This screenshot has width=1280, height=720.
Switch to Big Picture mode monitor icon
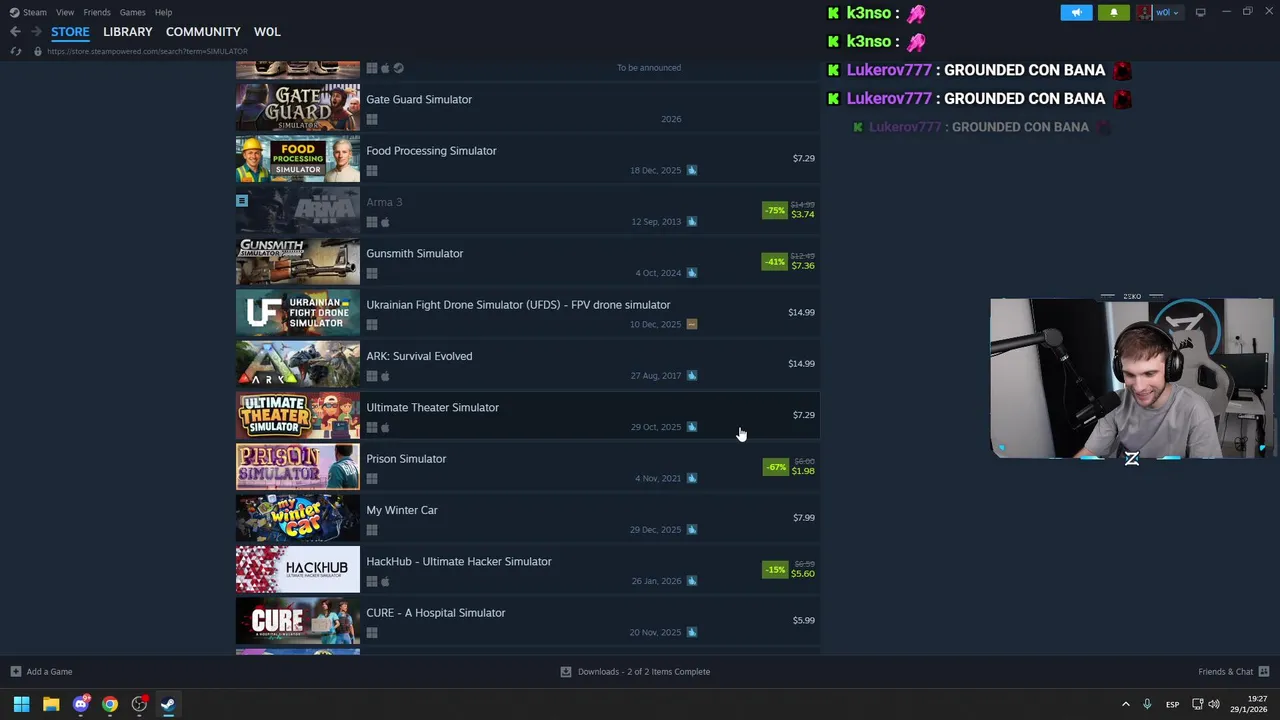(x=1200, y=12)
